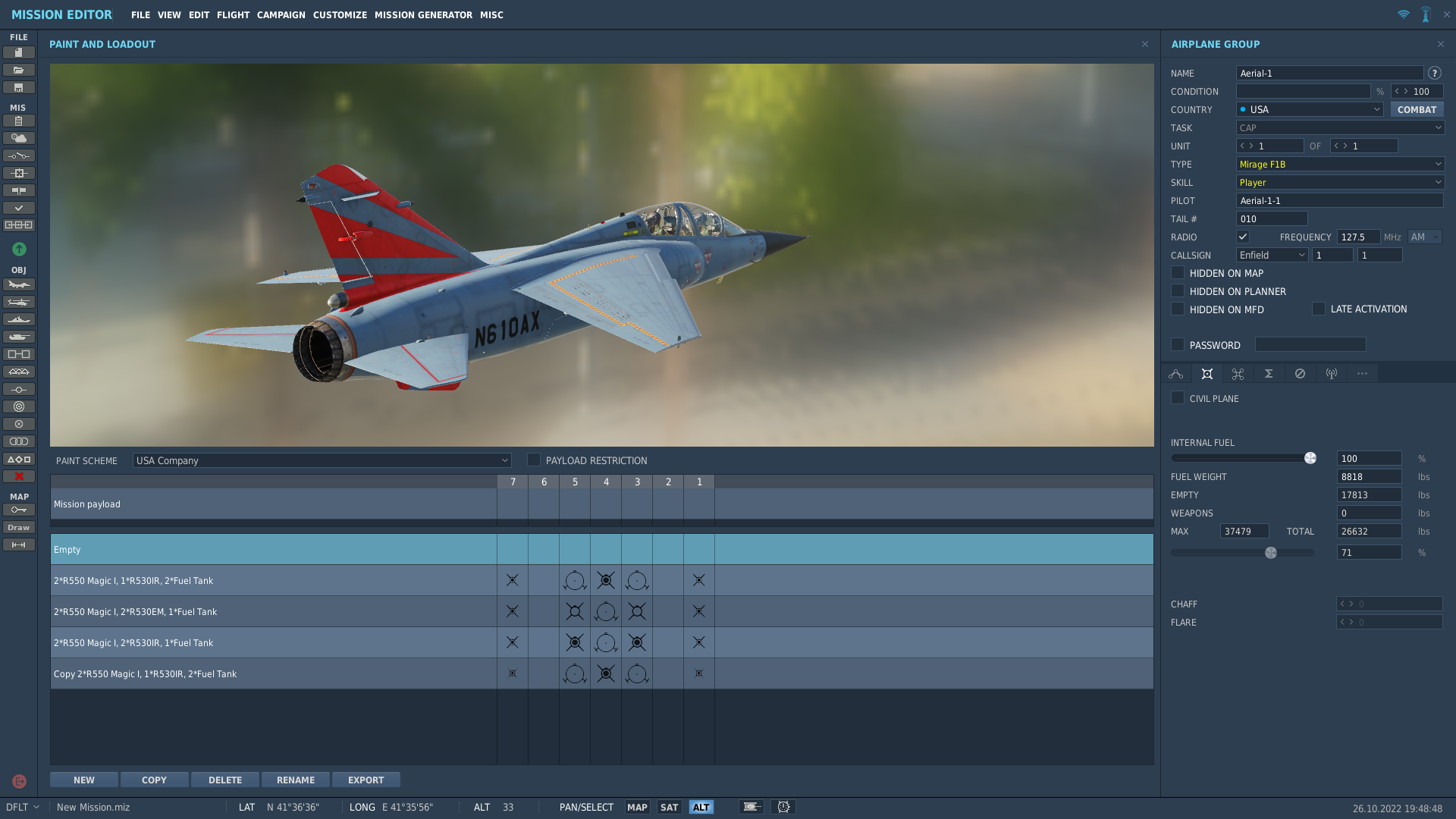This screenshot has width=1456, height=819.
Task: Open the Sigma summary tab icon
Action: coord(1269,374)
